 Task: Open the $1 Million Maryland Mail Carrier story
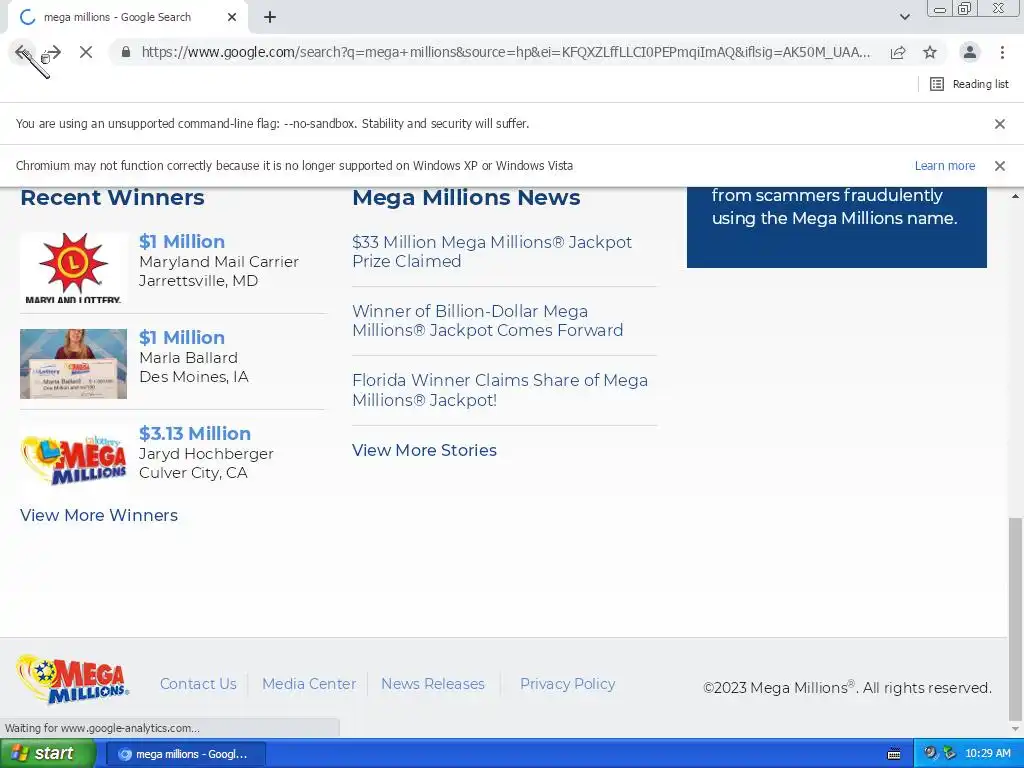[182, 242]
